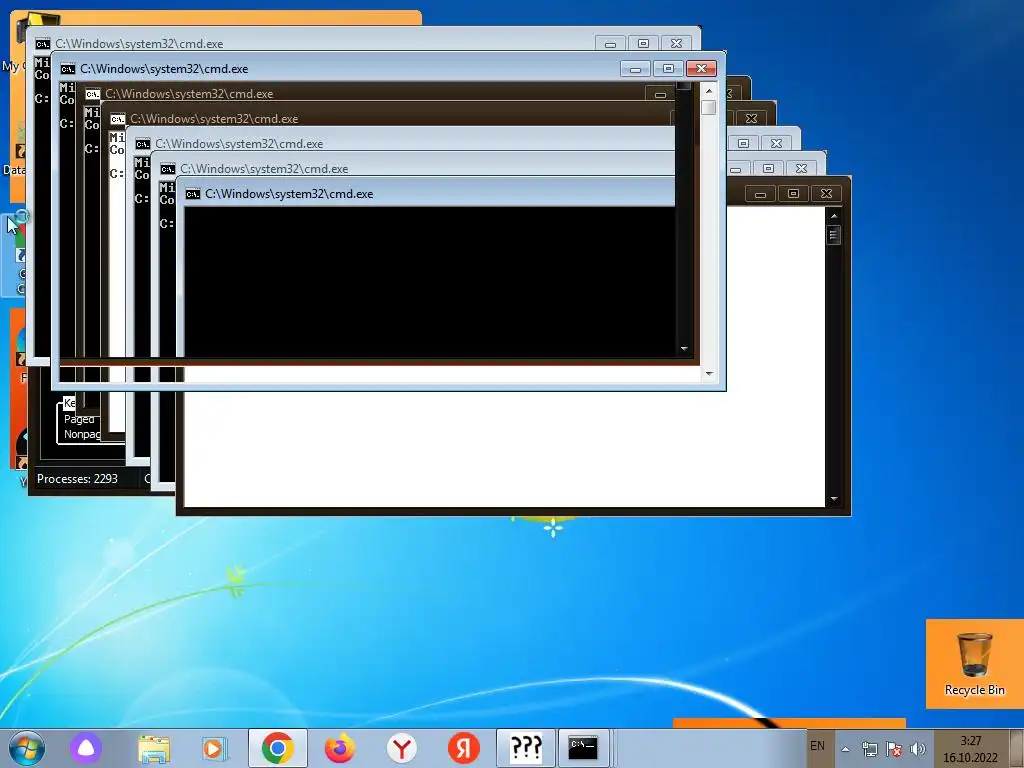Click the volume speaker tray icon
The height and width of the screenshot is (768, 1024).
918,749
